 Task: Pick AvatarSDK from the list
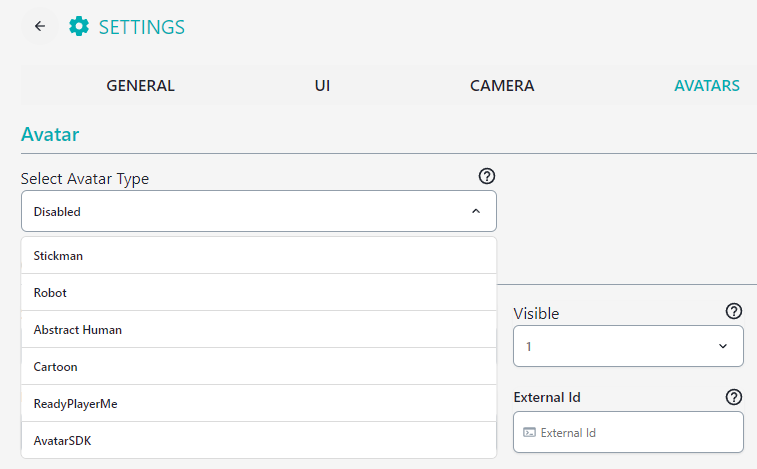(x=259, y=441)
